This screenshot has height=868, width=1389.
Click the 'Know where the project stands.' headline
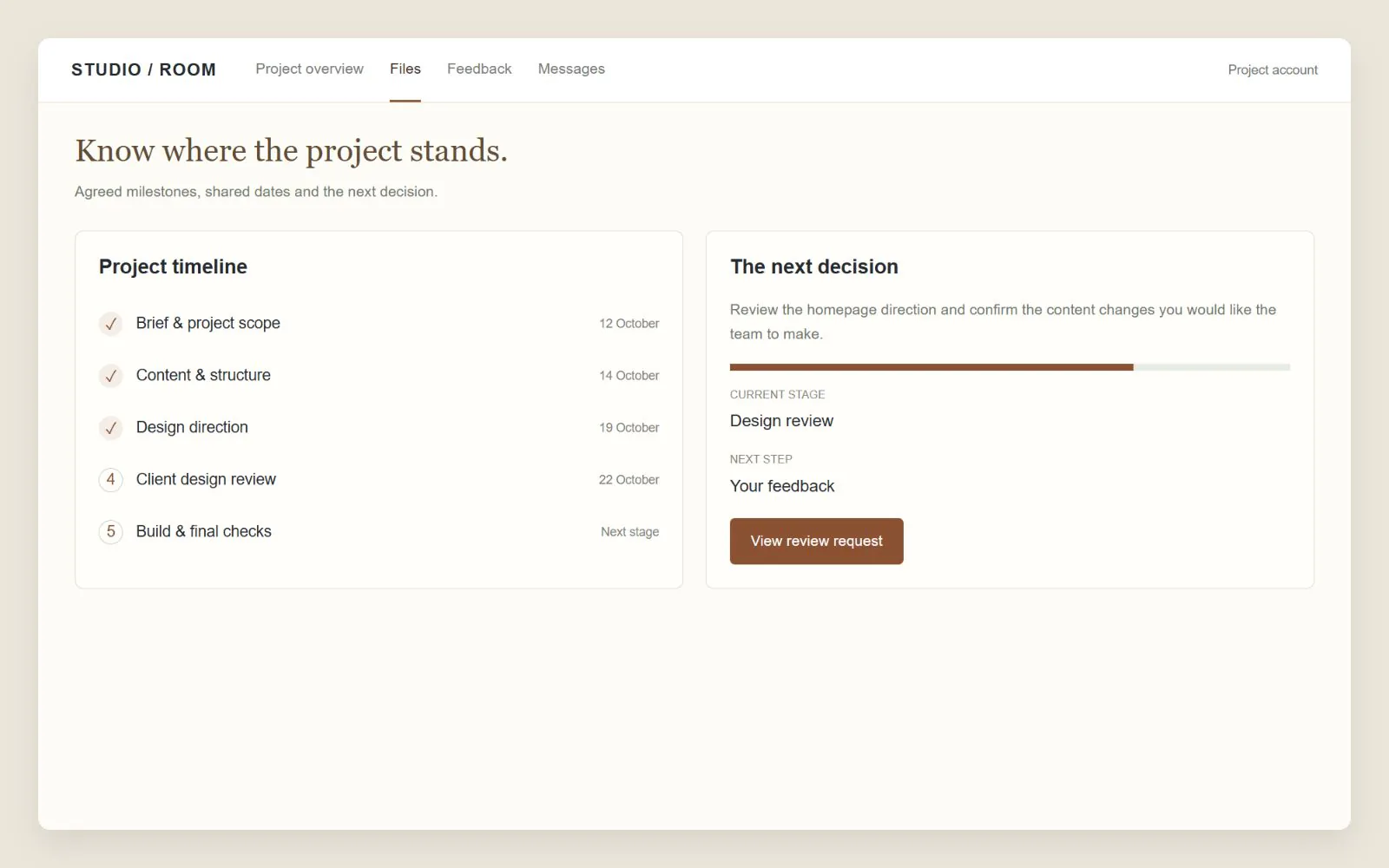tap(291, 151)
